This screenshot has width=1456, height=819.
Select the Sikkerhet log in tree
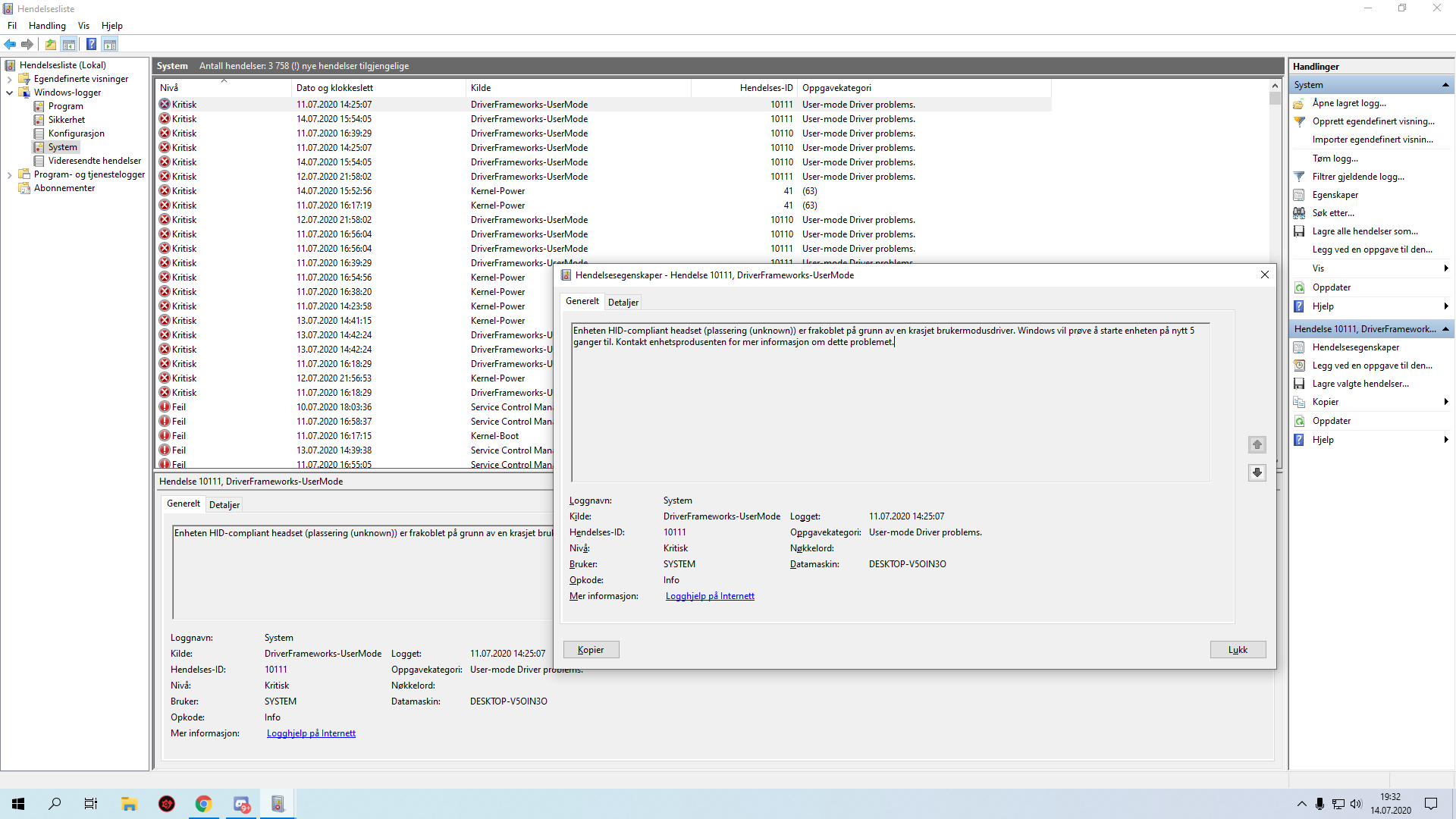[x=67, y=120]
